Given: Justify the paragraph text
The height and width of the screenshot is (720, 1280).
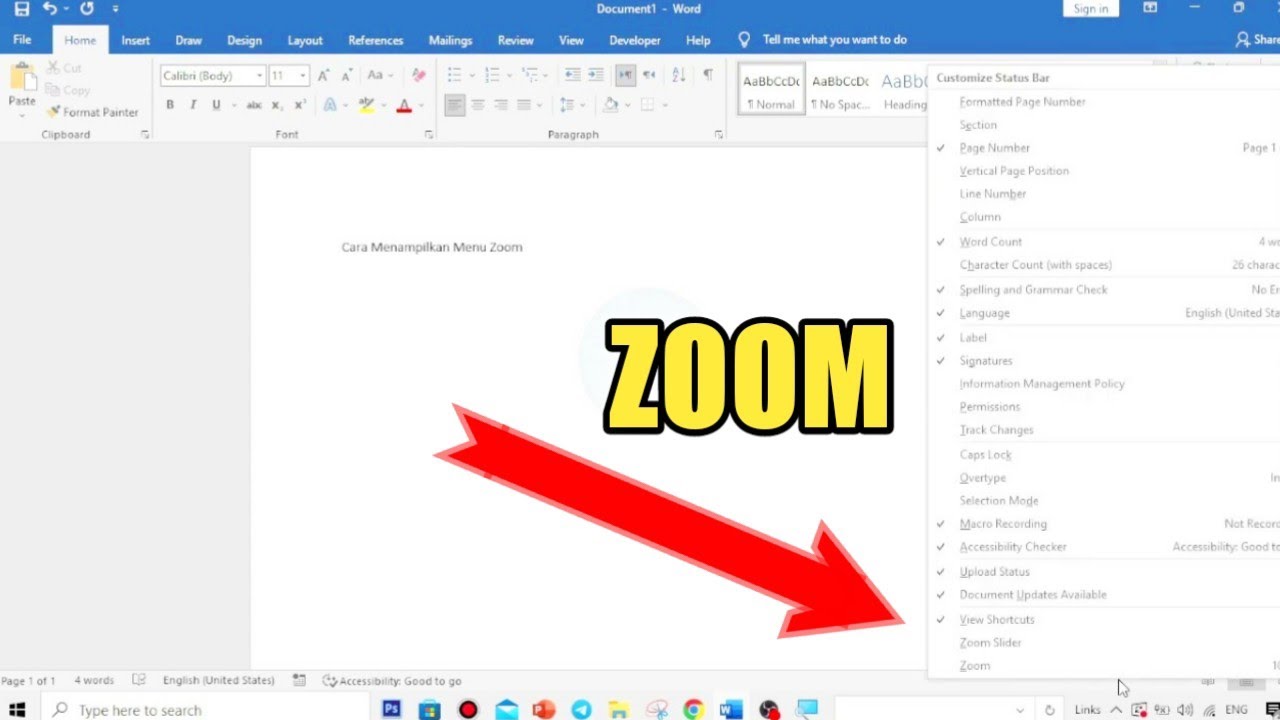Looking at the screenshot, I should [524, 105].
